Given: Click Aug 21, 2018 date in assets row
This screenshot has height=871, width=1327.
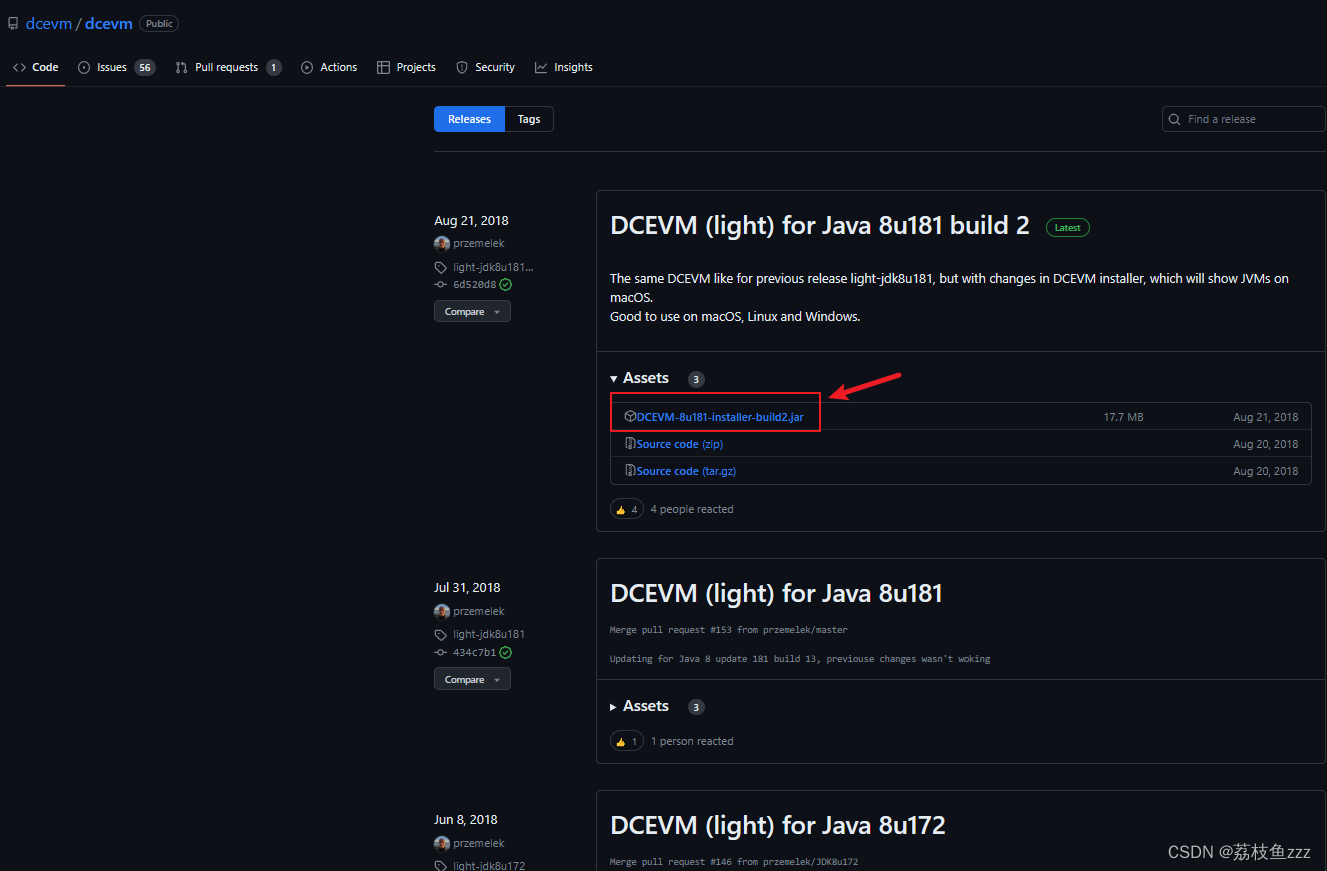Looking at the screenshot, I should pyautogui.click(x=1266, y=417).
